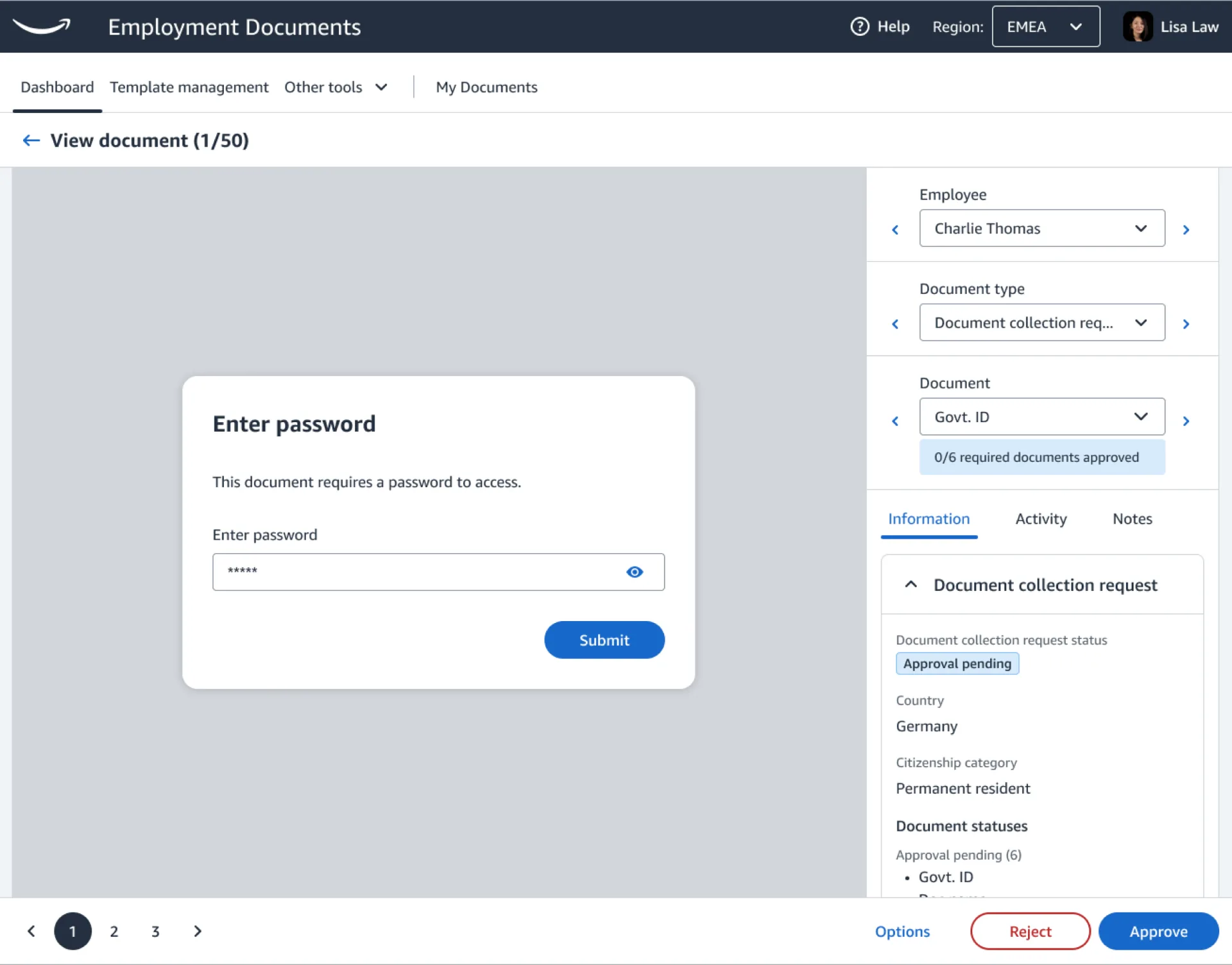This screenshot has width=1232, height=965.
Task: Click the Enter password input field
Action: point(438,572)
